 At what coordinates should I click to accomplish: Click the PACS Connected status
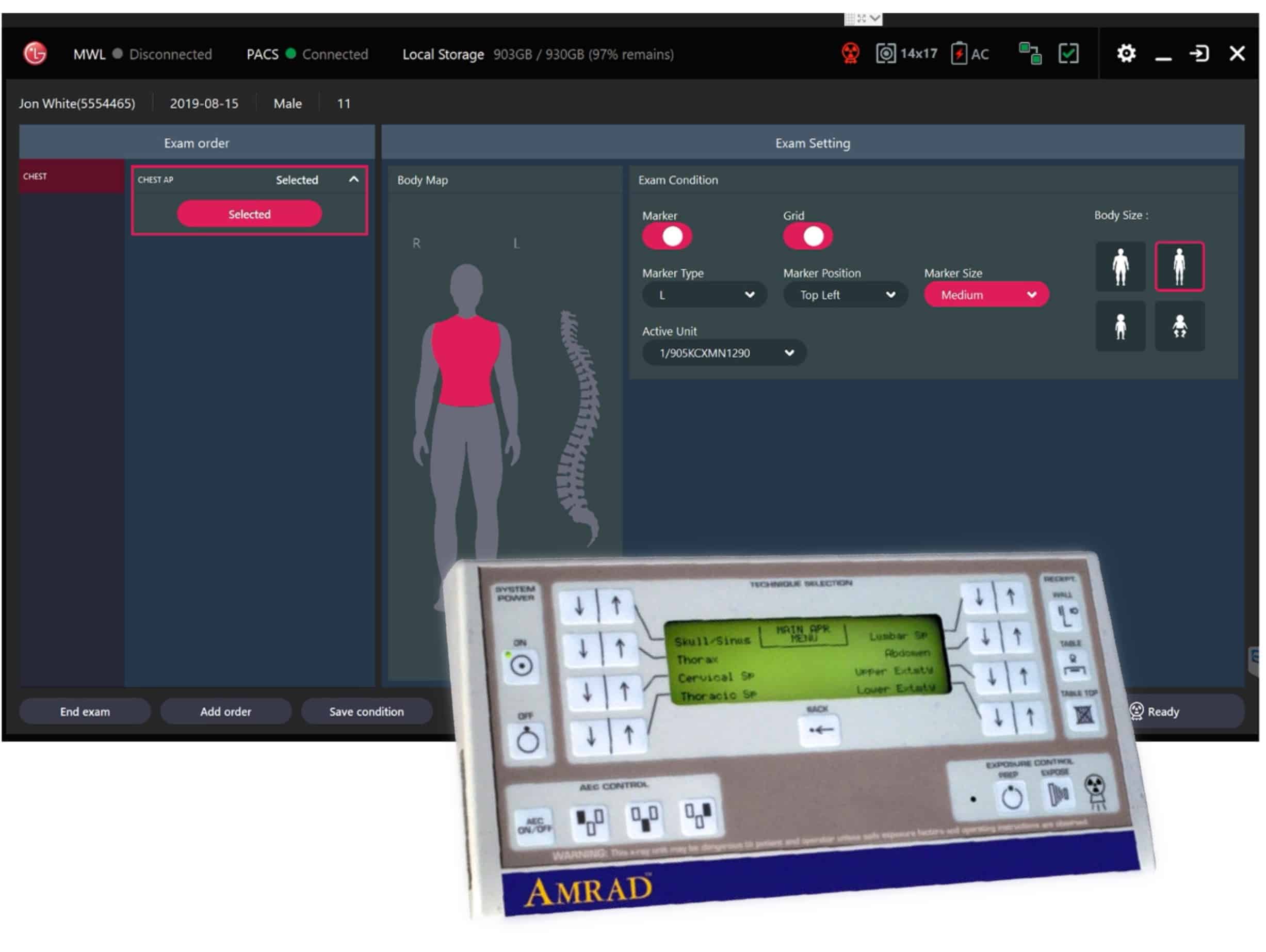point(307,54)
